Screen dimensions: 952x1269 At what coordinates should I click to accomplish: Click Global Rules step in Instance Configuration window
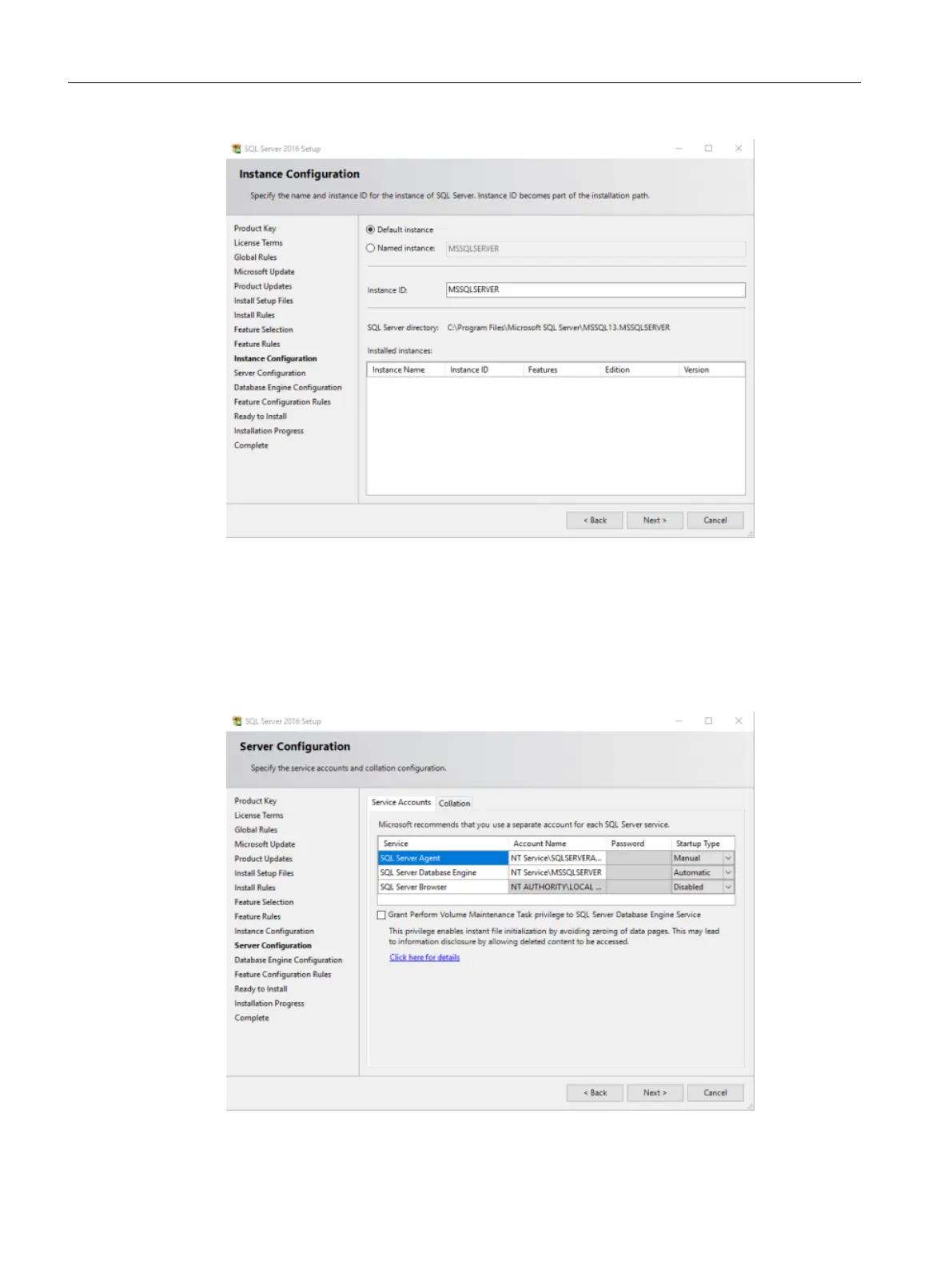[x=255, y=257]
